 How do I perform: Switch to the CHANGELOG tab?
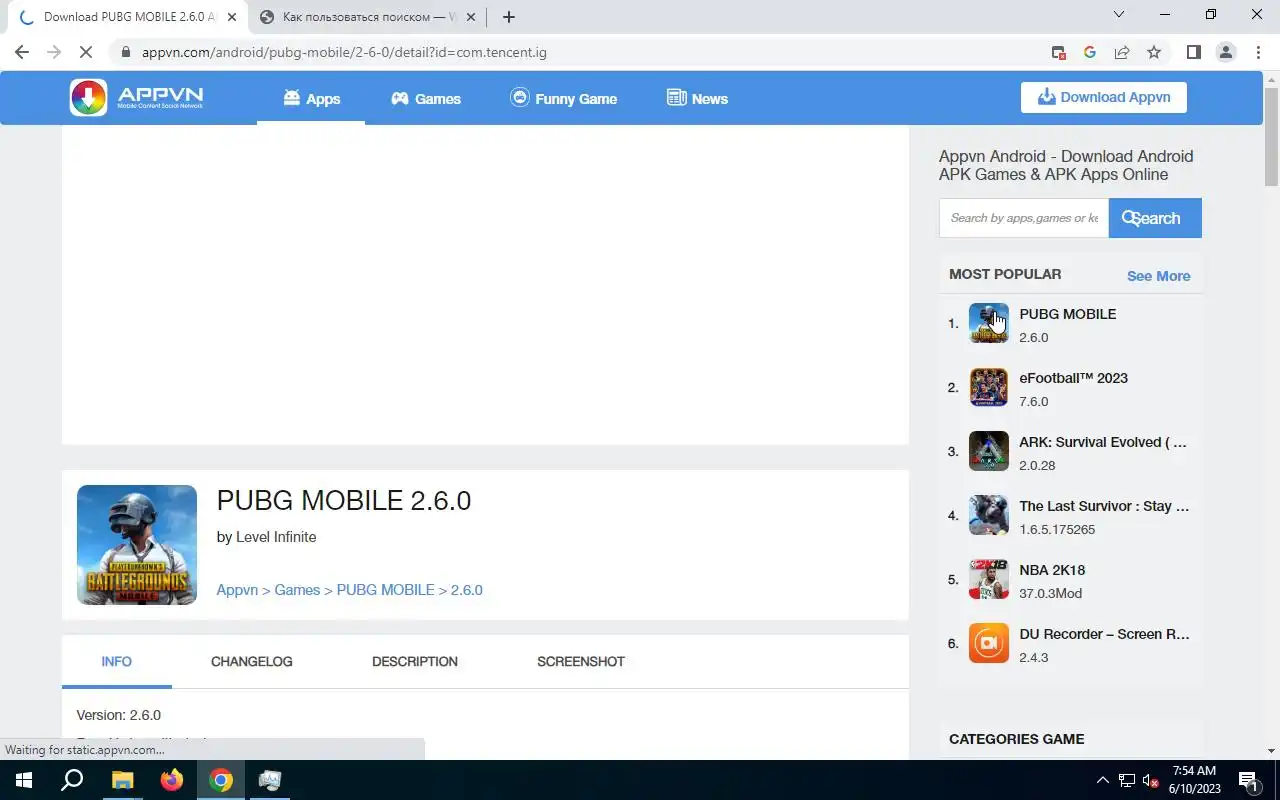pyautogui.click(x=252, y=662)
